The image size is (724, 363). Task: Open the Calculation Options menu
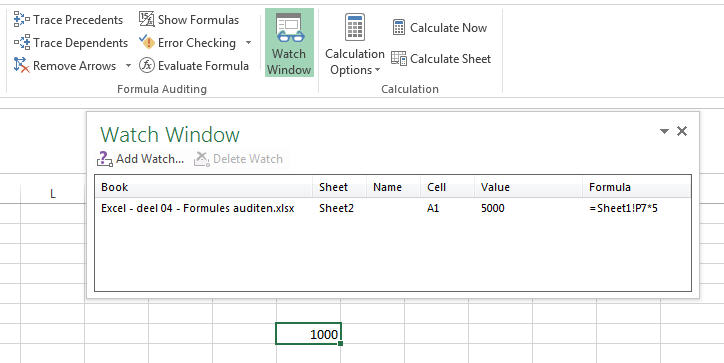[355, 44]
